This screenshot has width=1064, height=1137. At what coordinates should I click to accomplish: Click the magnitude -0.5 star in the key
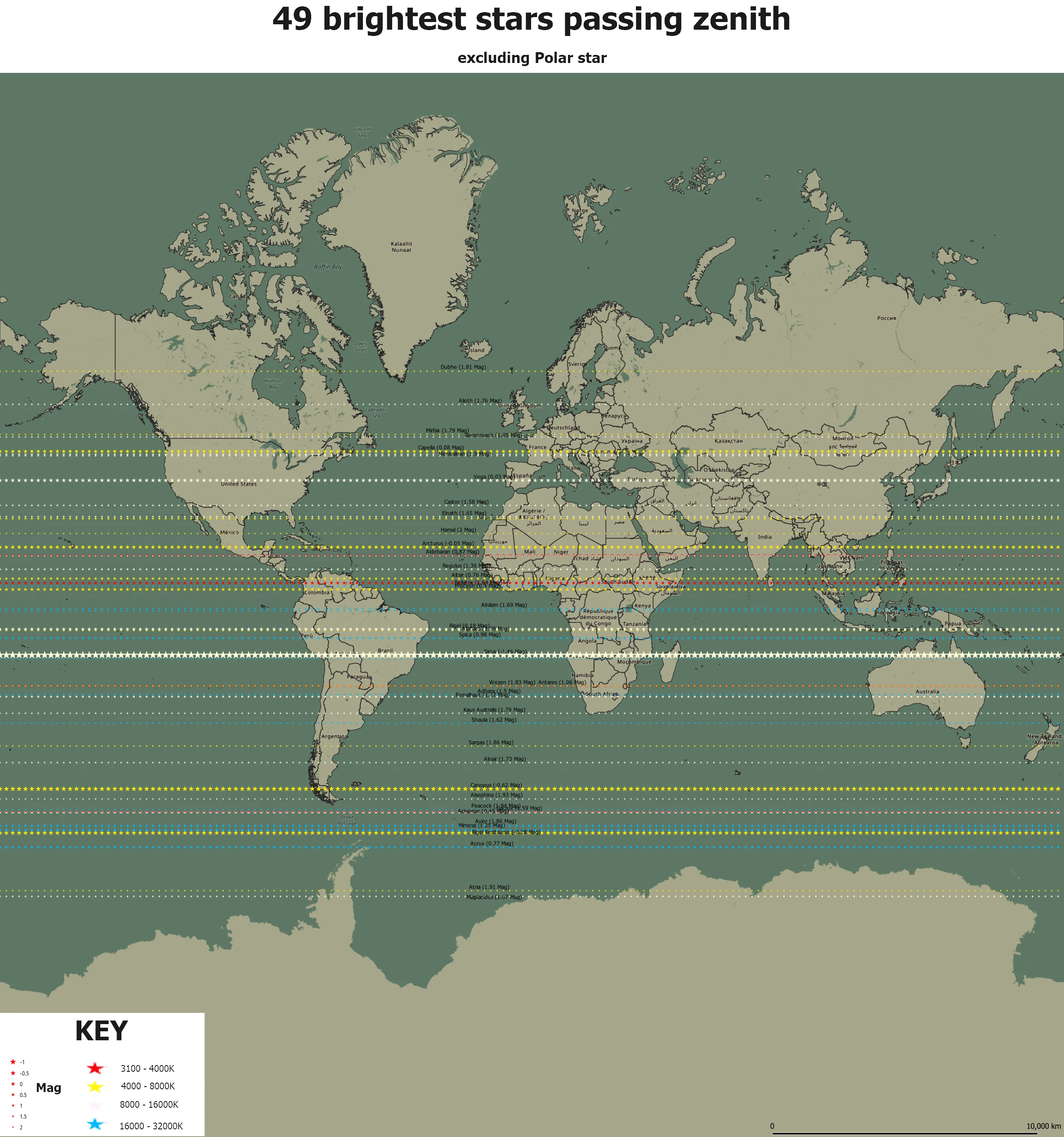pos(13,1073)
